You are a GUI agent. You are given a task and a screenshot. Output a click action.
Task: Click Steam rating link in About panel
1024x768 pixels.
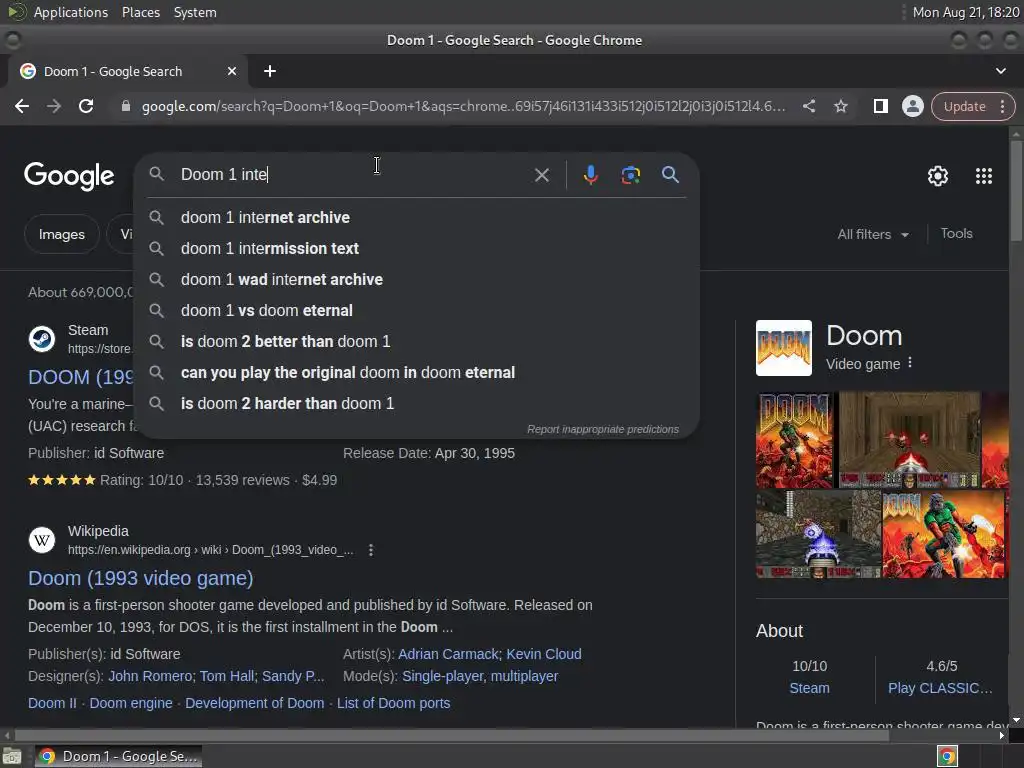click(809, 688)
